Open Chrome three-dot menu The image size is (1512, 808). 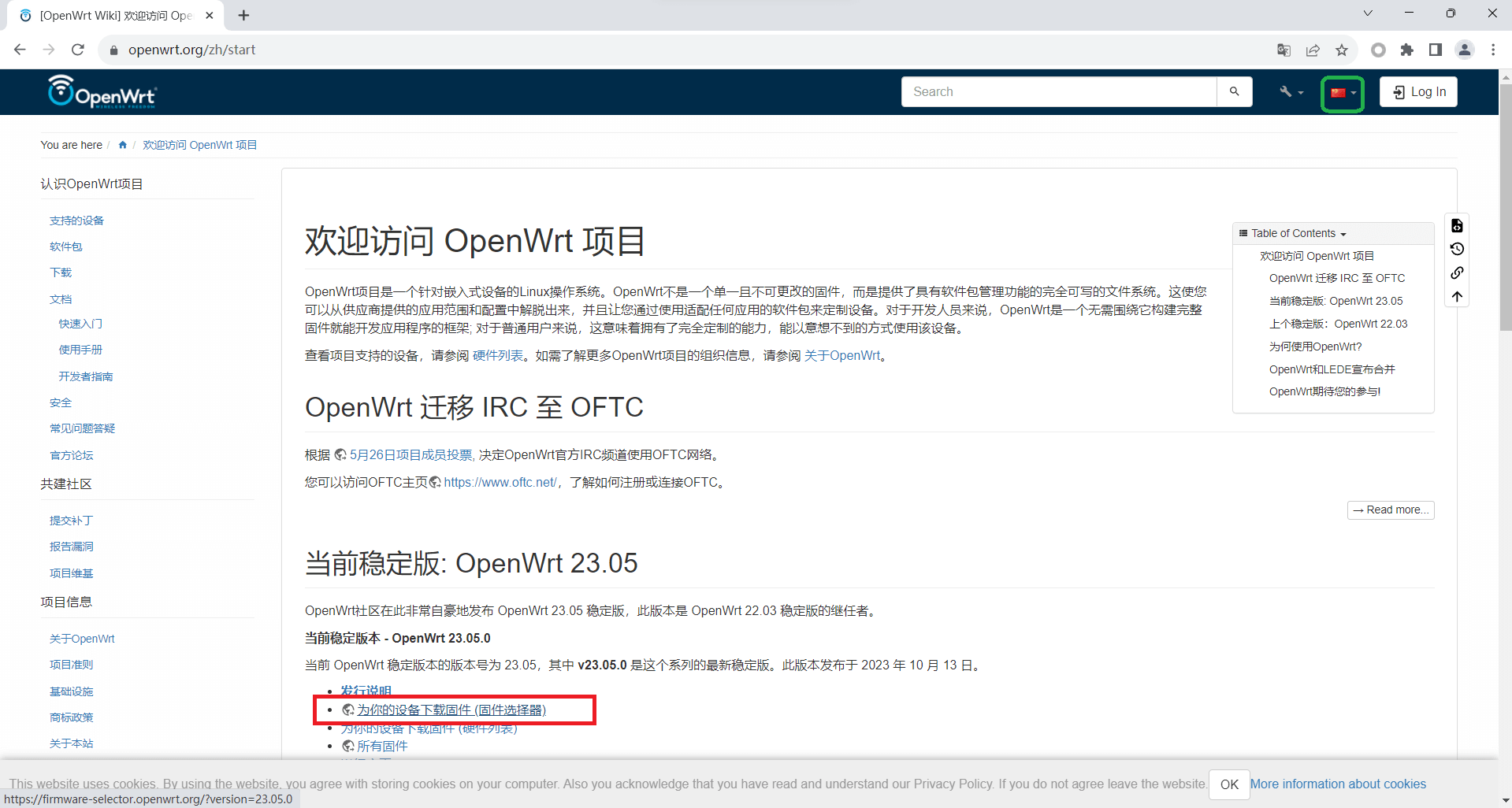1493,50
